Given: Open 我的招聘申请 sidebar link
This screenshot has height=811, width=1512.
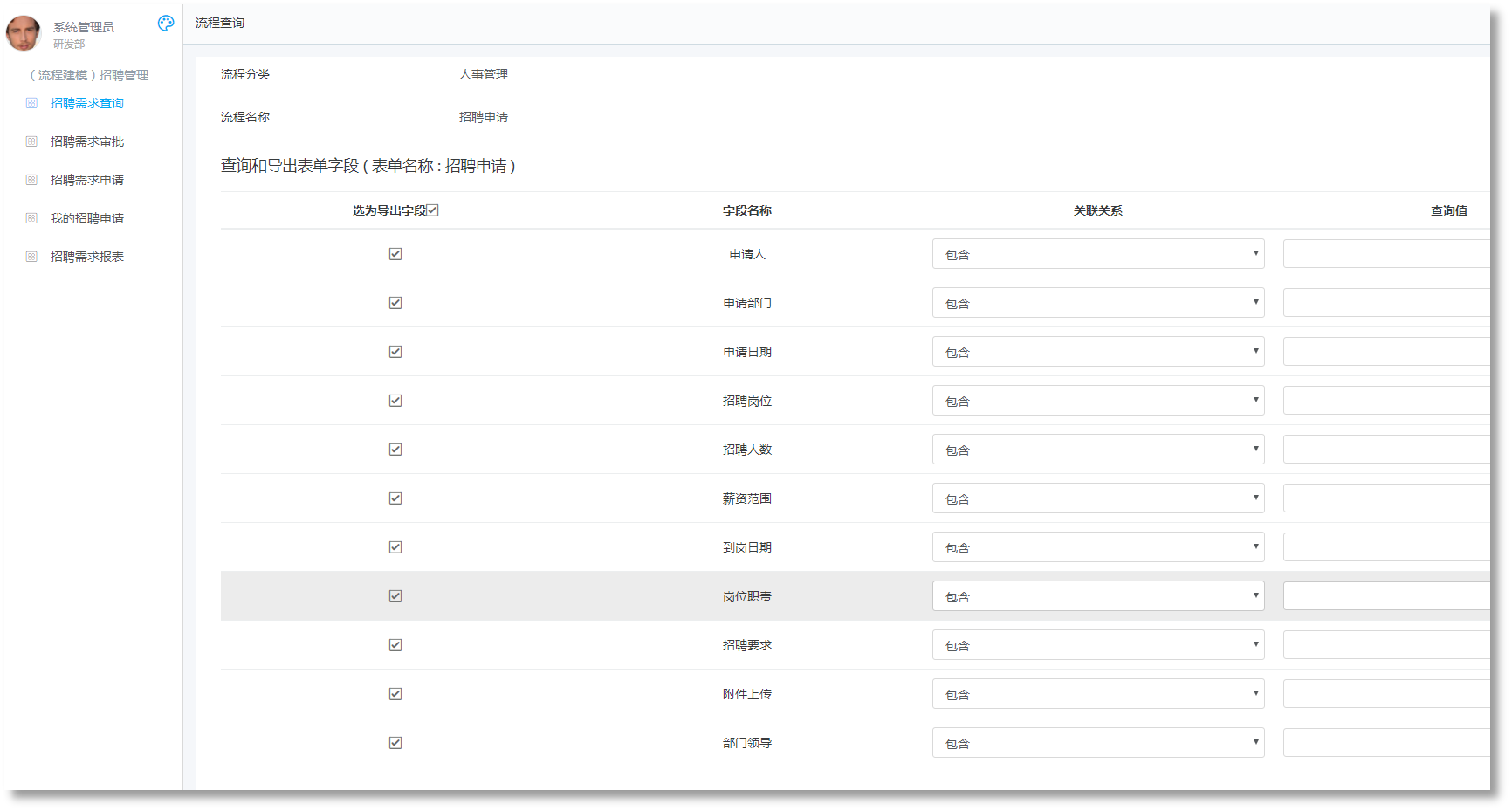Looking at the screenshot, I should coord(87,218).
